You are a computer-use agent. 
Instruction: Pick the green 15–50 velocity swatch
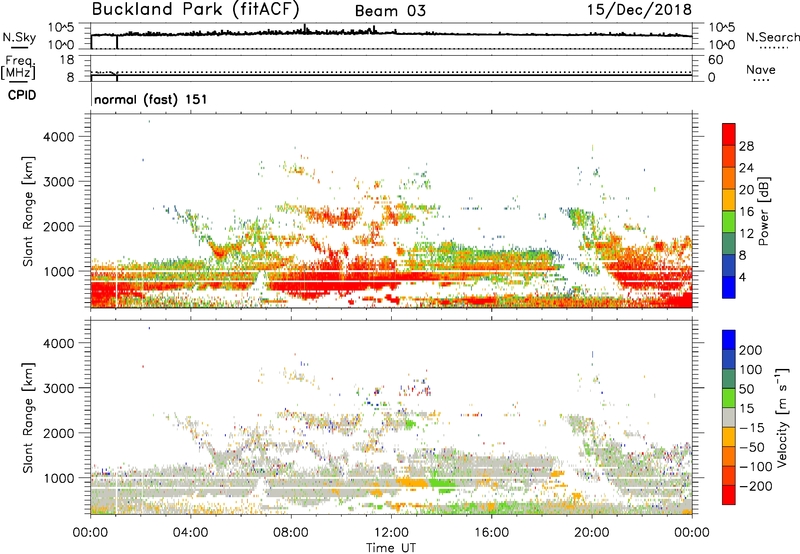[729, 398]
